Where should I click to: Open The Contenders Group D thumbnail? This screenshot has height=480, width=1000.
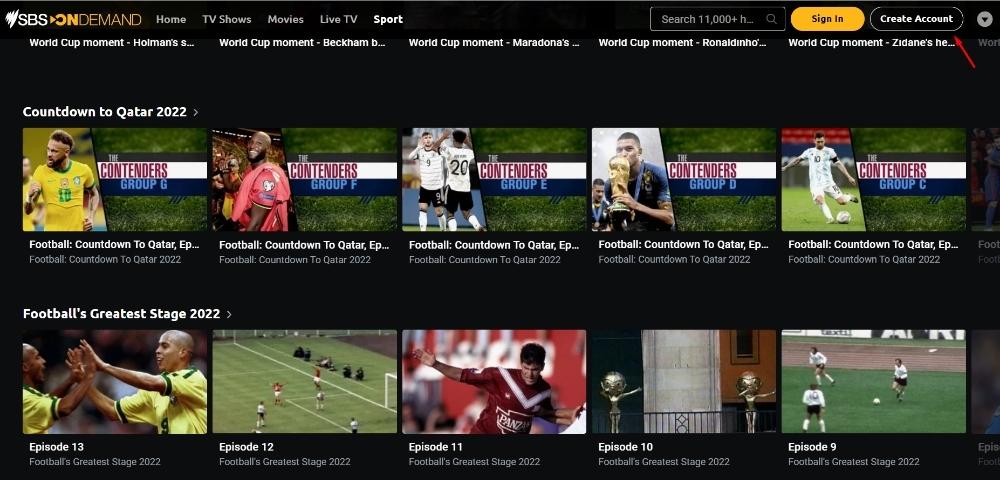(x=684, y=179)
